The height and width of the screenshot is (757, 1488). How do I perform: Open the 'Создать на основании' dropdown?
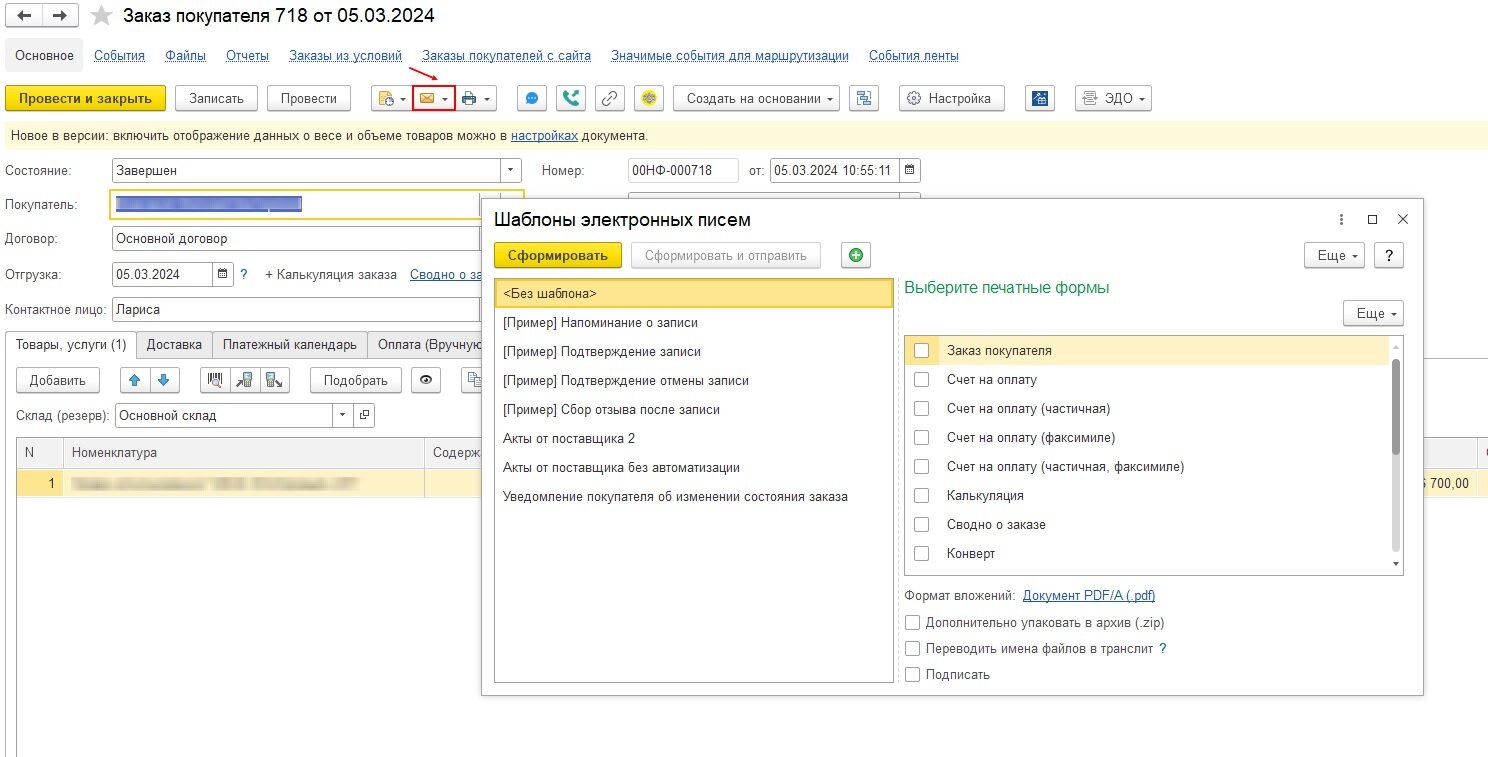click(x=756, y=98)
